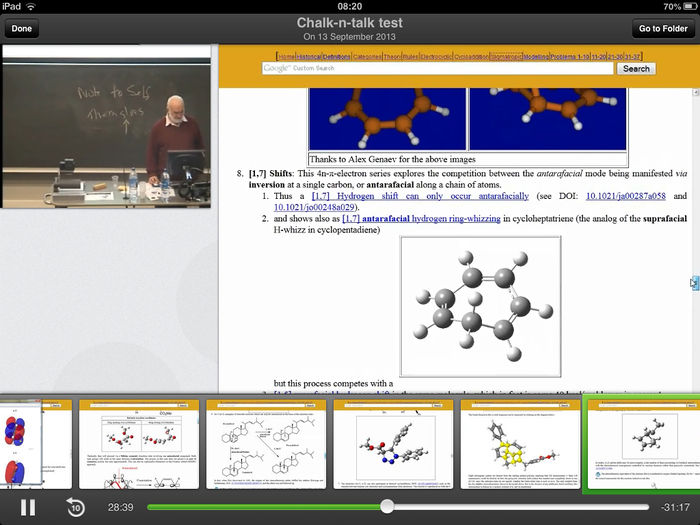The height and width of the screenshot is (525, 700).
Task: Click the remaining time -31:17 label
Action: coord(675,508)
